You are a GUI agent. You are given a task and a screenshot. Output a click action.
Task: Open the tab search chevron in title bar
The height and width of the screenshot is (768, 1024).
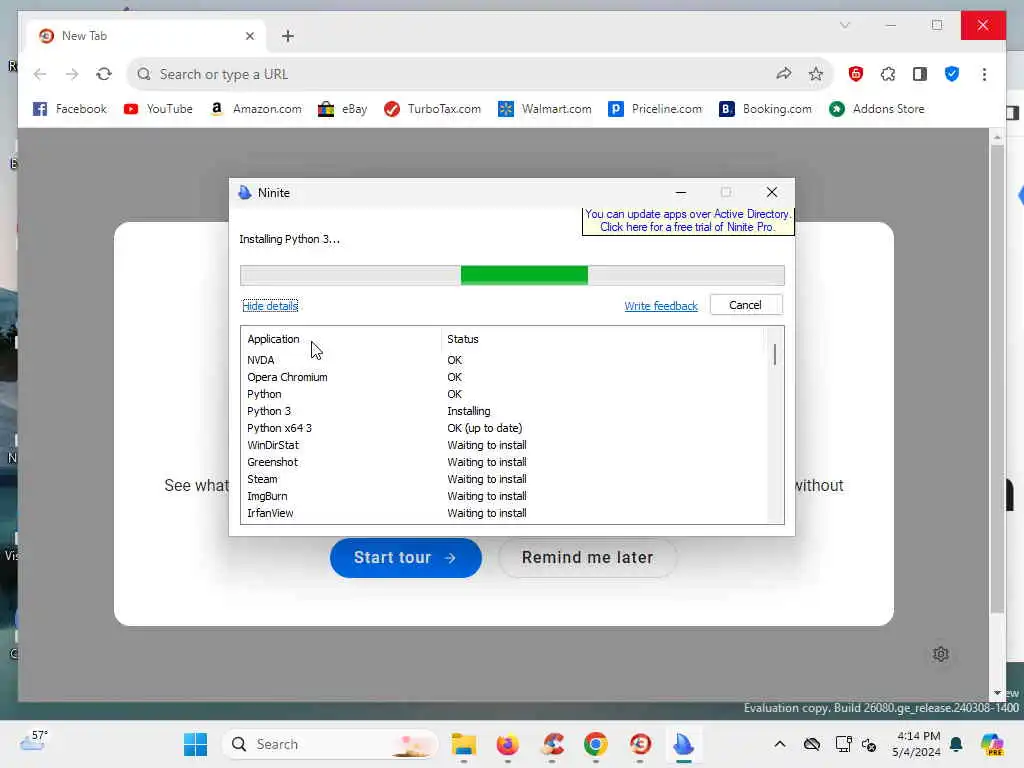[x=844, y=25]
